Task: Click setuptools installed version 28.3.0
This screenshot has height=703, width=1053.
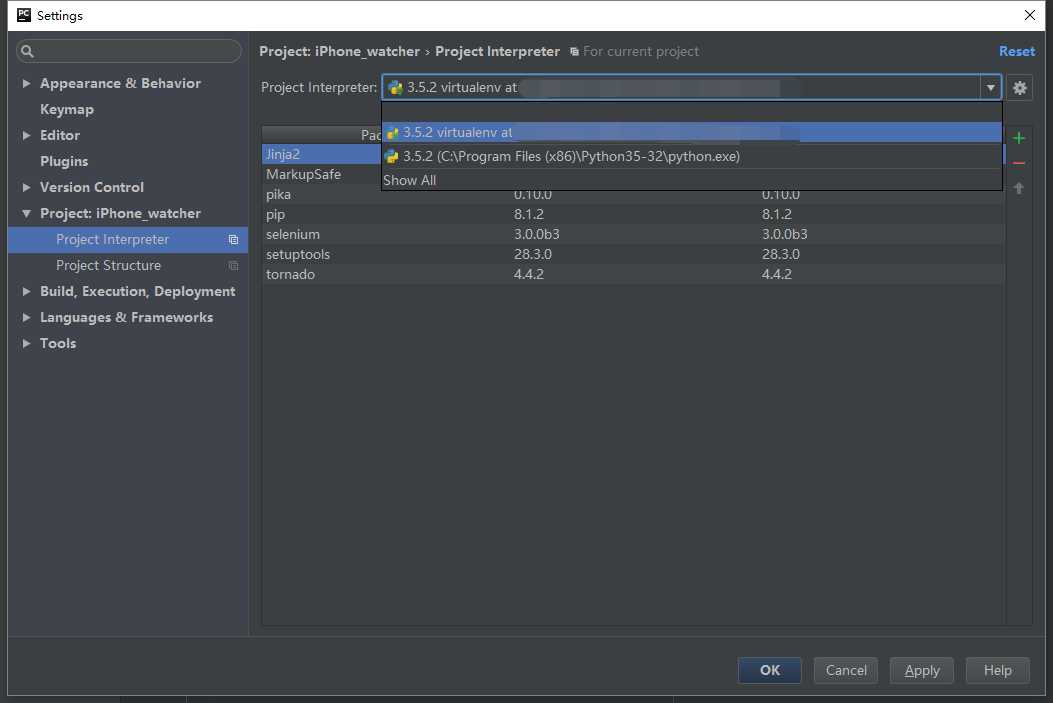Action: pos(533,254)
